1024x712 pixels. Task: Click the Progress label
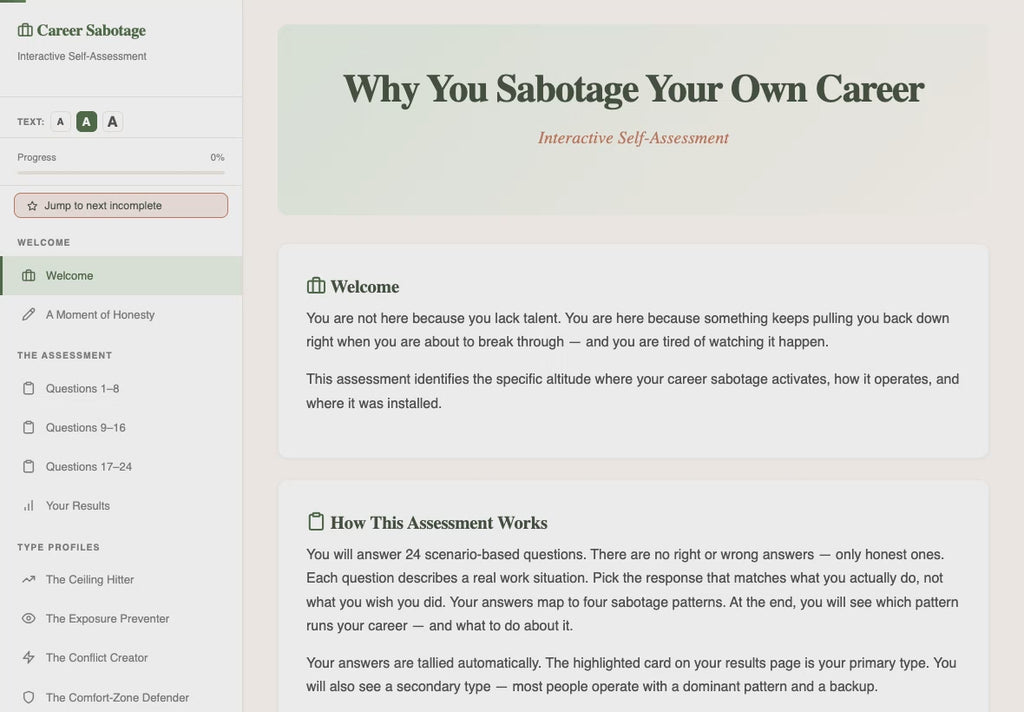[x=37, y=157]
